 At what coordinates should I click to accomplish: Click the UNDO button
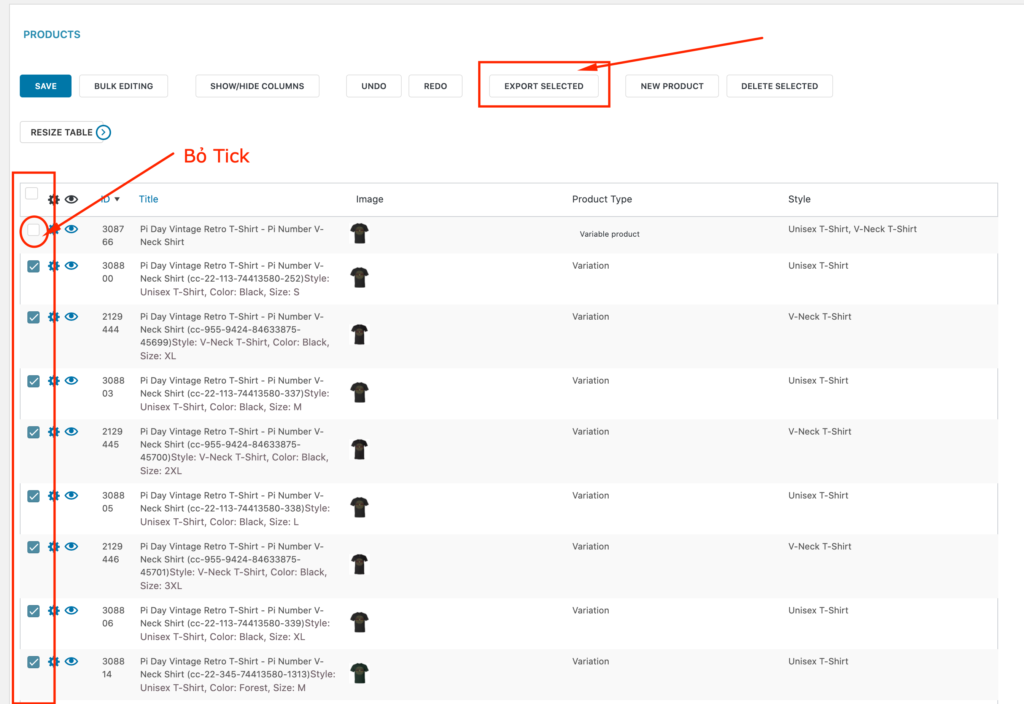coord(374,86)
